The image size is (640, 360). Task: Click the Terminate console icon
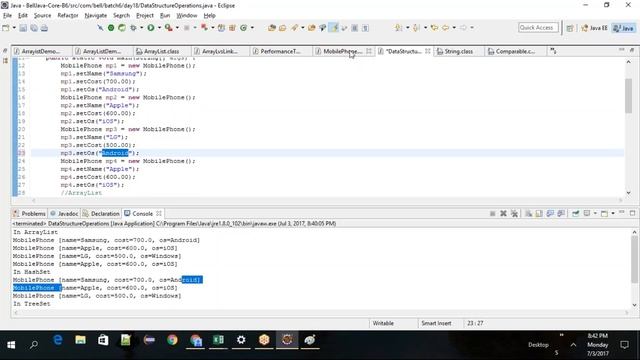click(x=493, y=213)
